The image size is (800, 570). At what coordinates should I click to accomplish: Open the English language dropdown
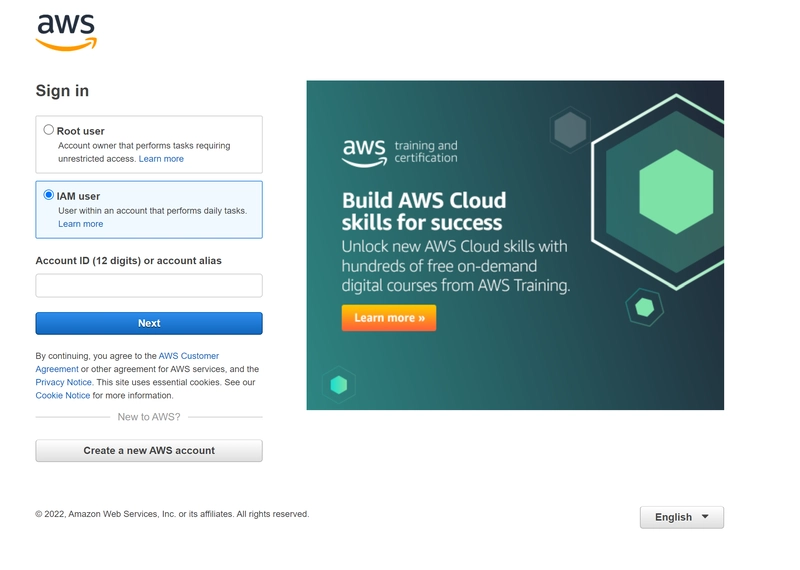click(682, 517)
